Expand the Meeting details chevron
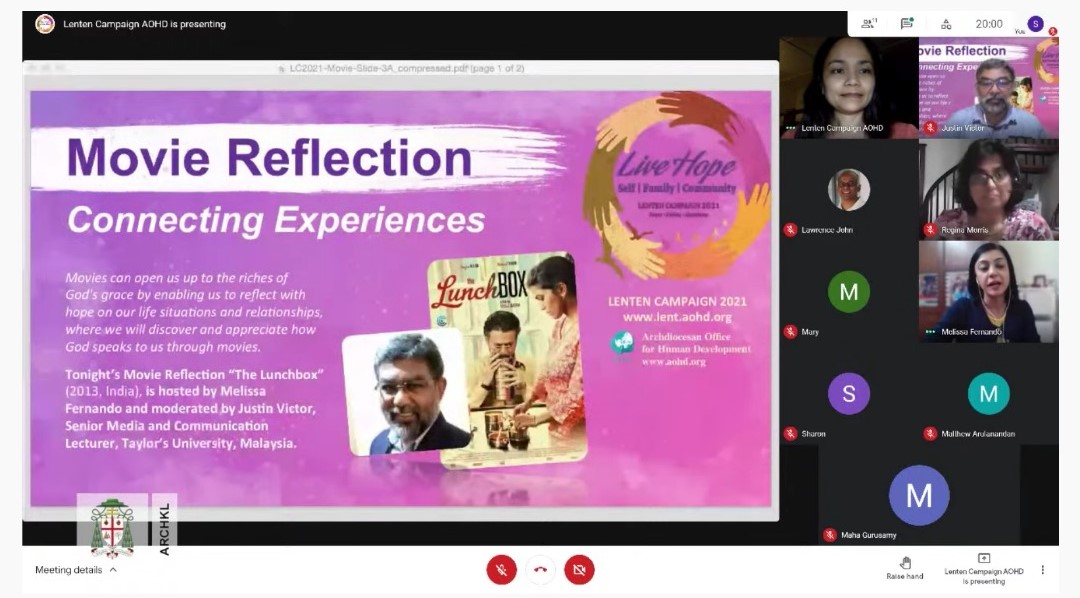Viewport: 1080px width, 598px height. tap(113, 570)
